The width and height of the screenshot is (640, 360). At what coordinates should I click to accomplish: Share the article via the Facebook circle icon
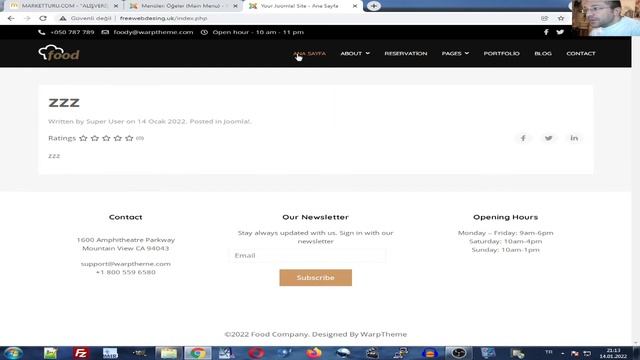point(523,138)
